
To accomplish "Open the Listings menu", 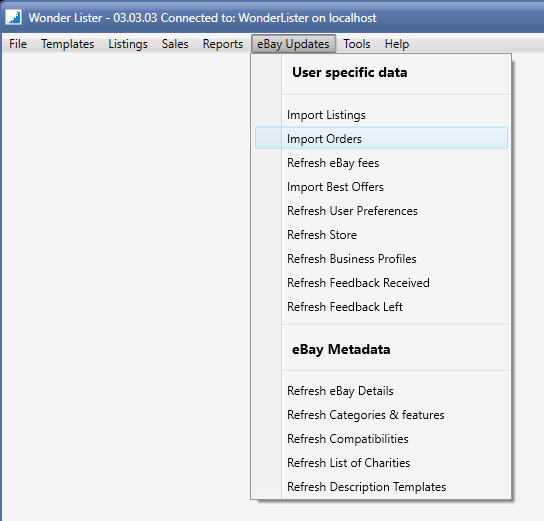I will coord(128,44).
